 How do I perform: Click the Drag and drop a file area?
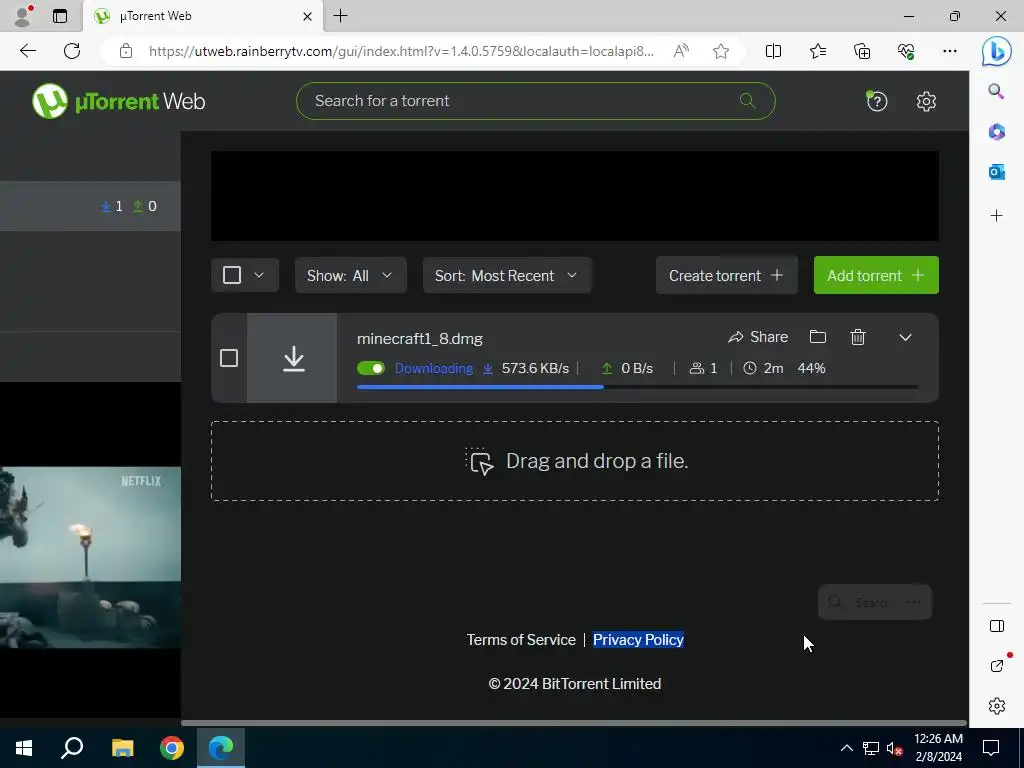[575, 461]
